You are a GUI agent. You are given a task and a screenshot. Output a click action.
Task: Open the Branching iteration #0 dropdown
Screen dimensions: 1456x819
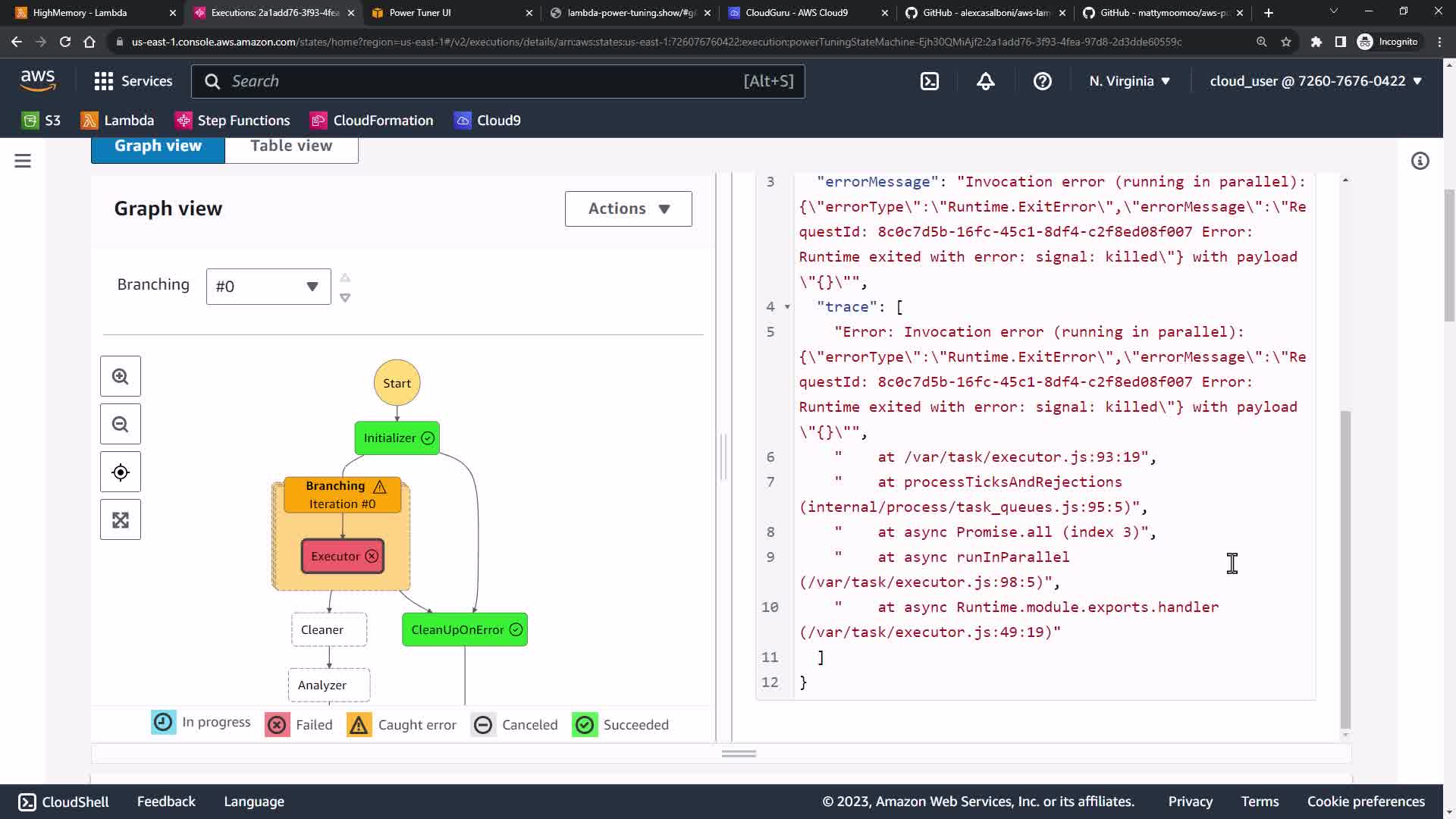coord(268,287)
